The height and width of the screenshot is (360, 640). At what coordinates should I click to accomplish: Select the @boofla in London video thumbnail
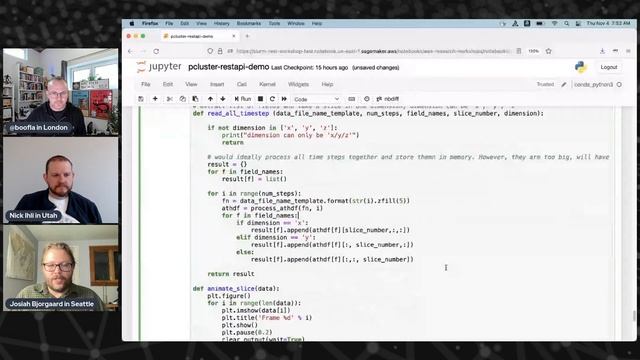coord(60,92)
